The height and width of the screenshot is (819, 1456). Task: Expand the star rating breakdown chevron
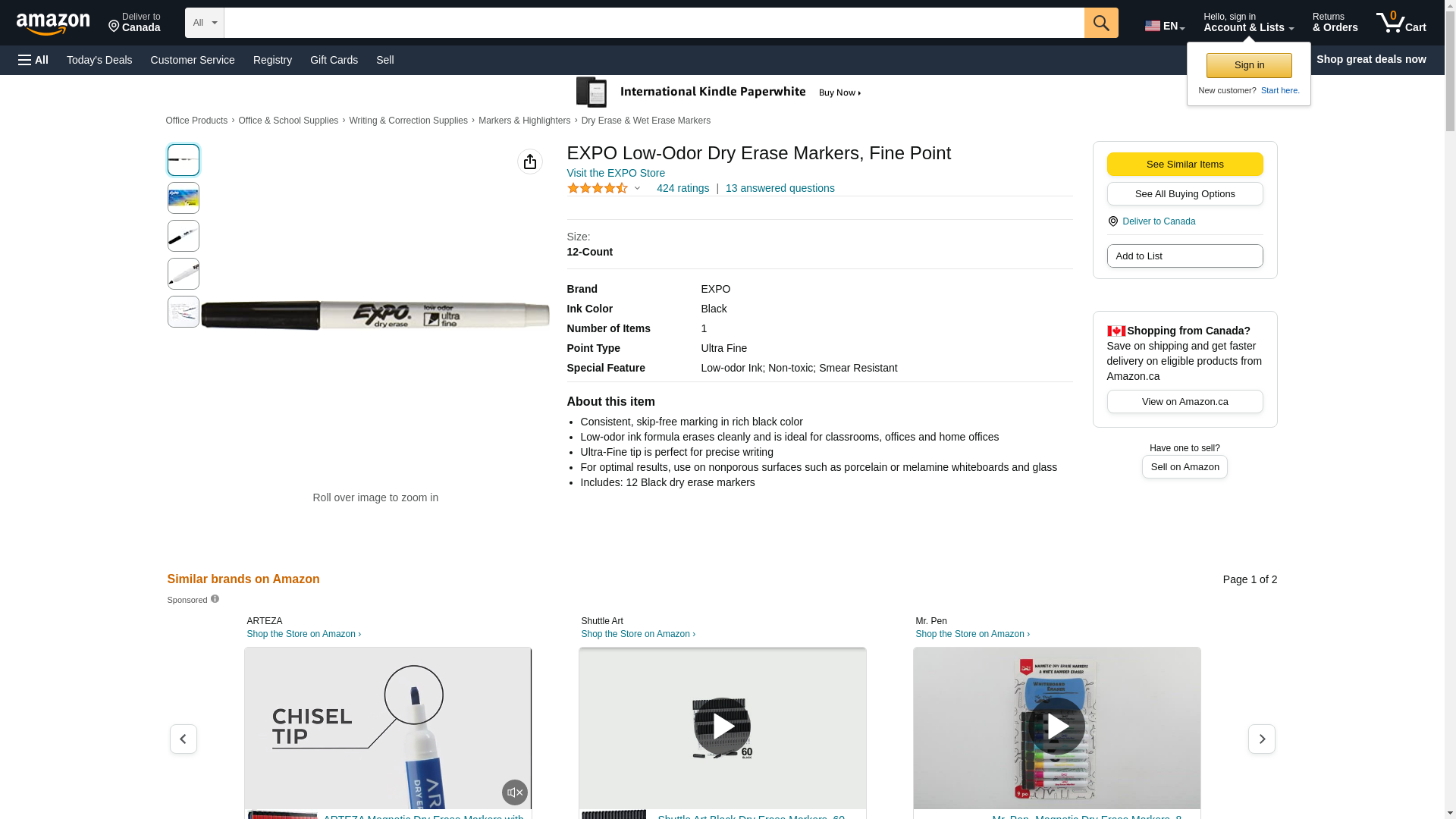coord(637,188)
